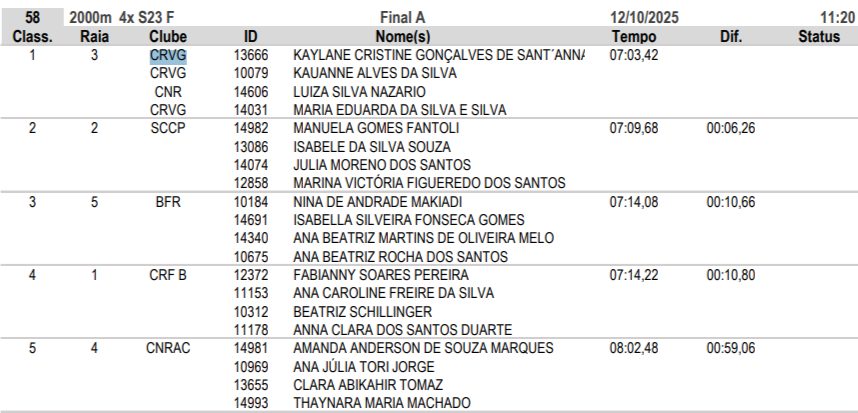The width and height of the screenshot is (858, 413).
Task: Click the "Clube" column header
Action: pyautogui.click(x=167, y=37)
